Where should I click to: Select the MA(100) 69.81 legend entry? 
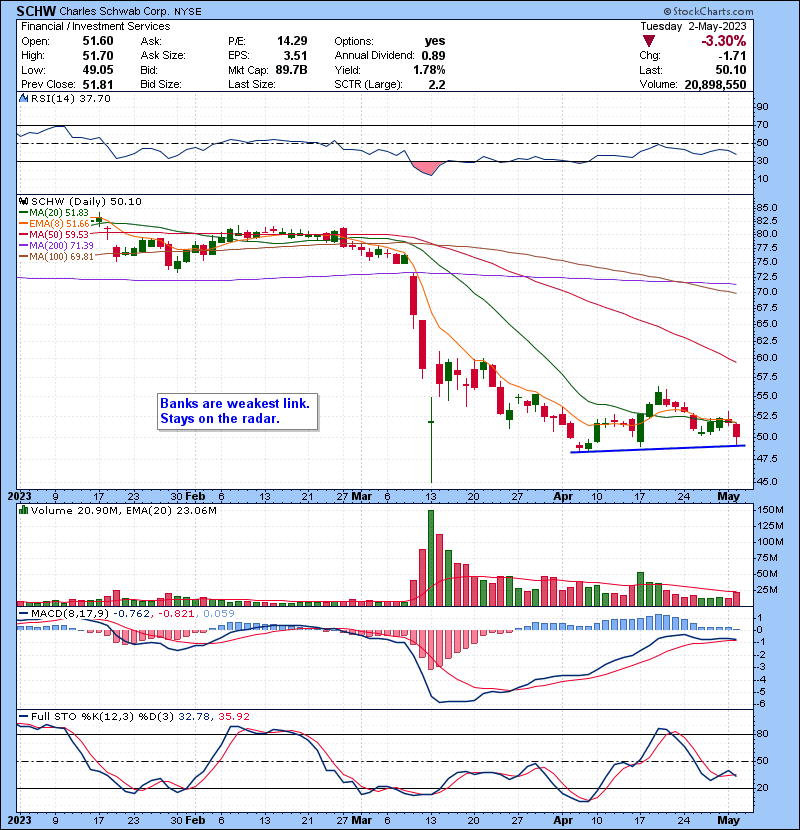pyautogui.click(x=56, y=257)
